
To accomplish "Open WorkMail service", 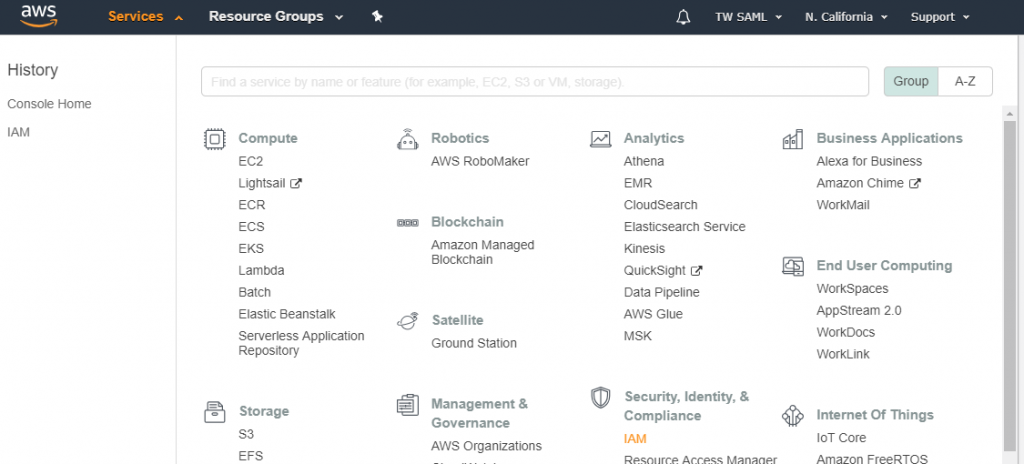I will pos(843,205).
